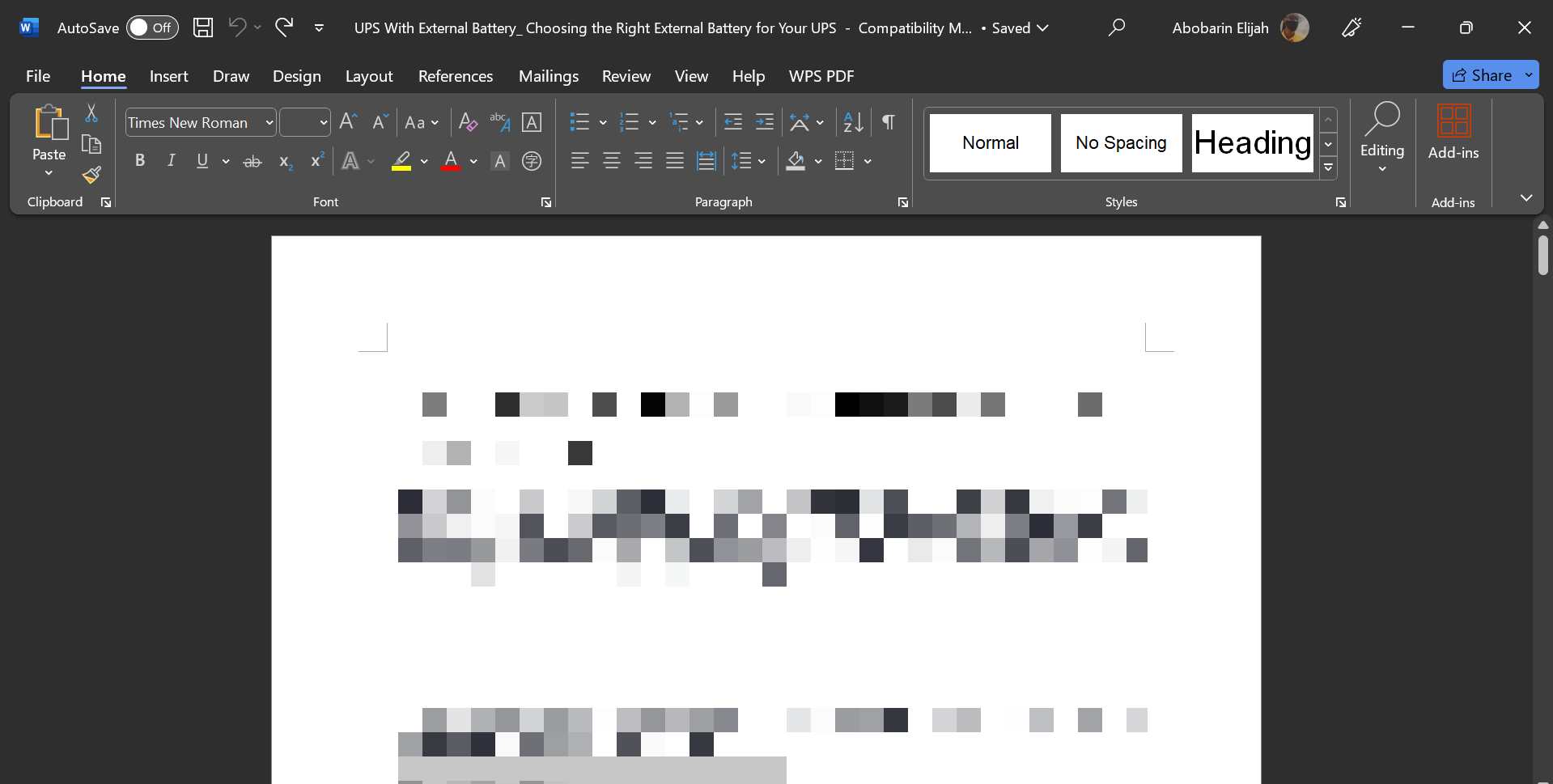
Task: Click the Format Painter brush icon
Action: (91, 175)
